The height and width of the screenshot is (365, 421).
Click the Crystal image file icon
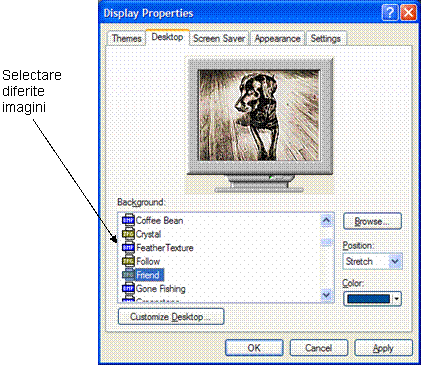pyautogui.click(x=128, y=234)
